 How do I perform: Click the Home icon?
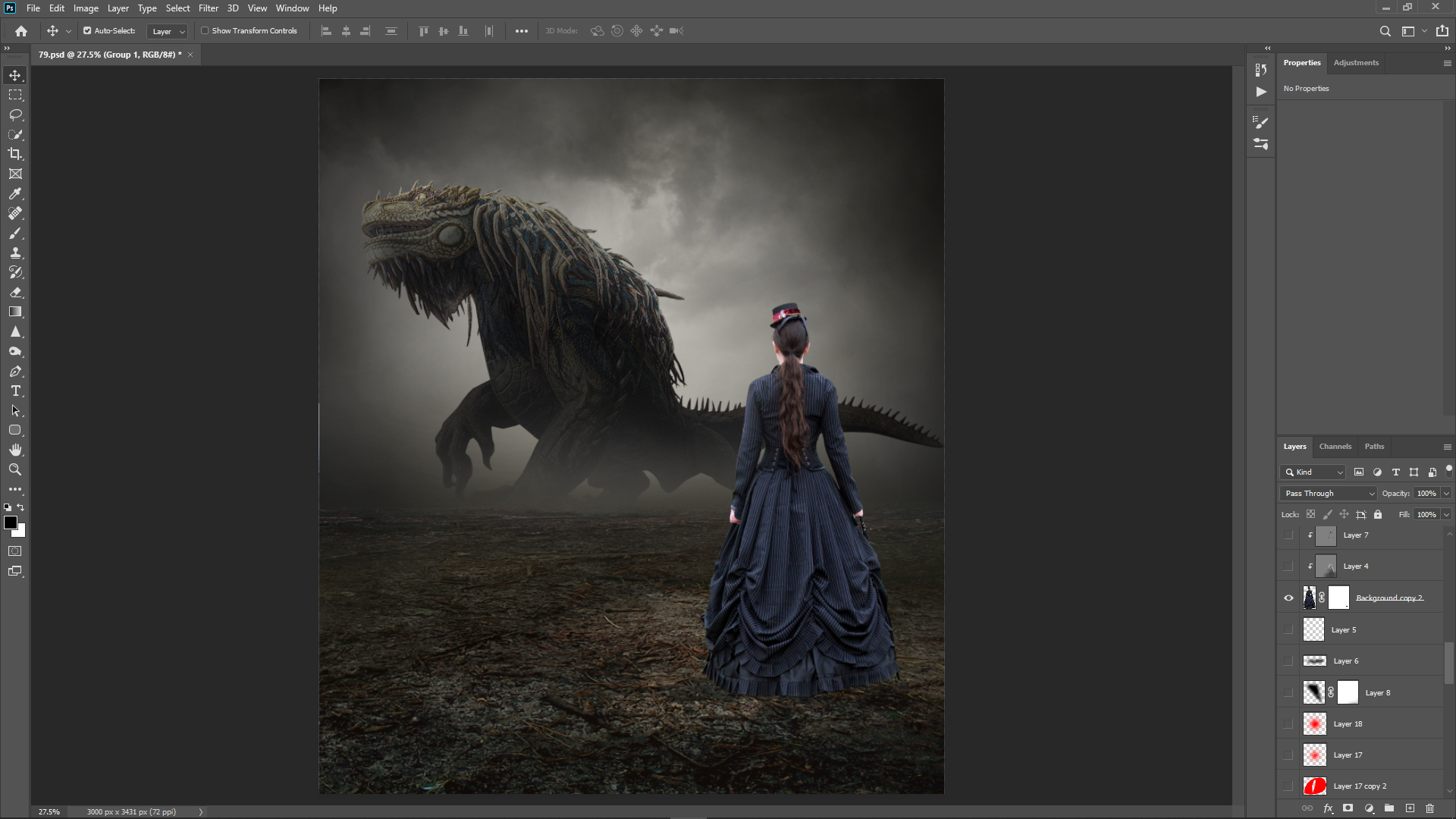pyautogui.click(x=21, y=31)
